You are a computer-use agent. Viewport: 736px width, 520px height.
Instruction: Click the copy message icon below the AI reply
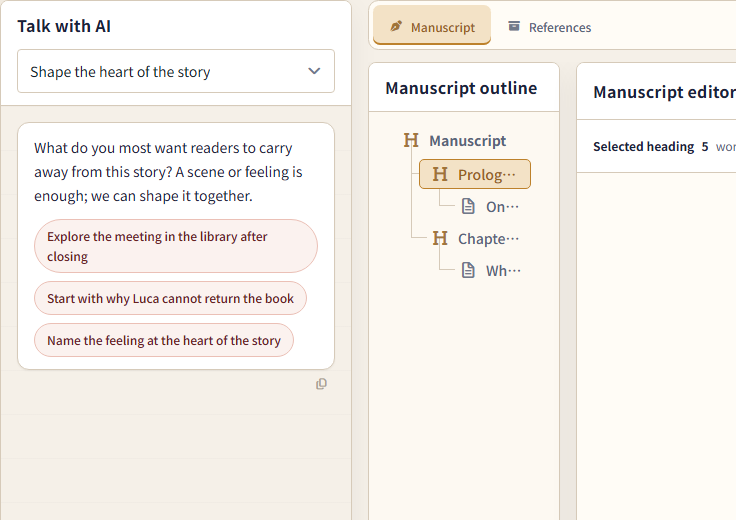pyautogui.click(x=321, y=384)
